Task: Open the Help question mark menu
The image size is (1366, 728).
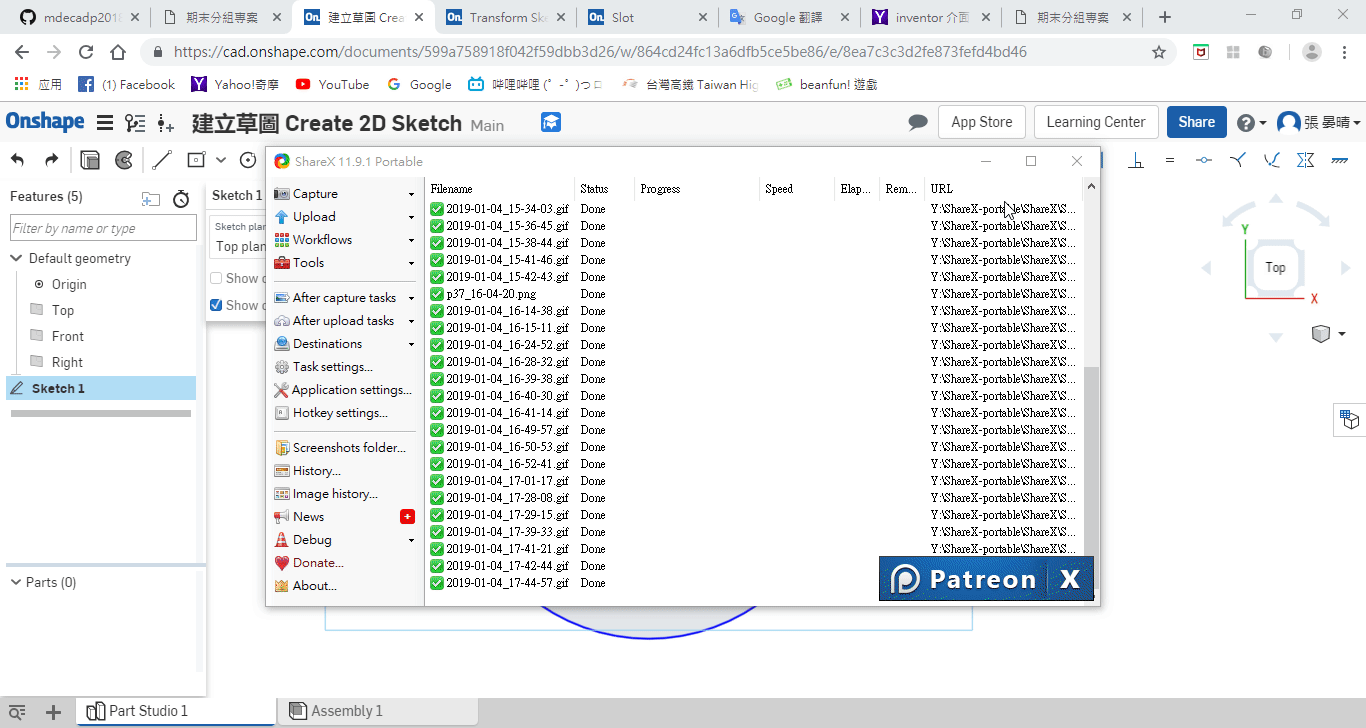Action: [x=1251, y=123]
